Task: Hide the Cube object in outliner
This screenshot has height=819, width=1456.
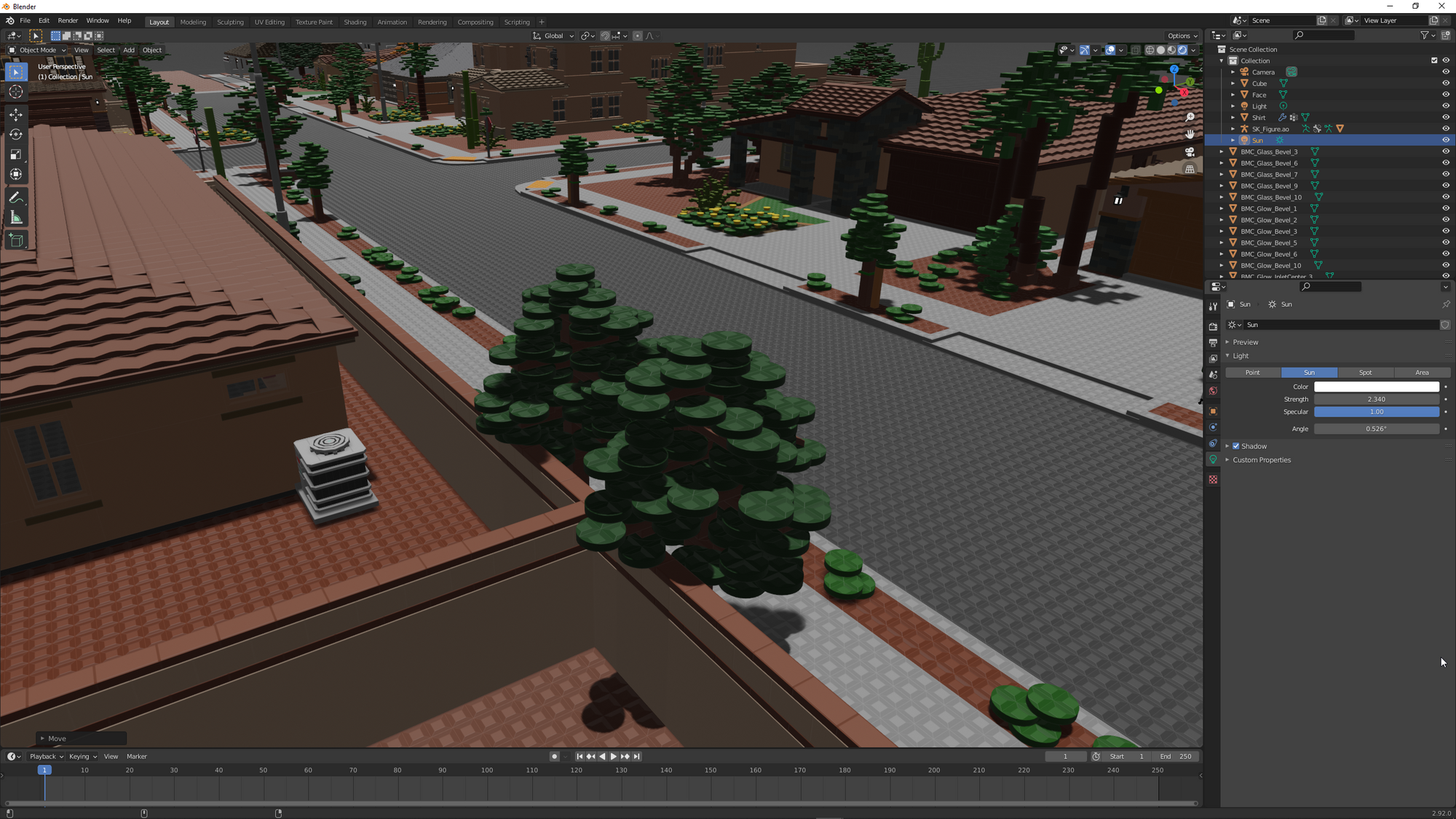Action: click(1446, 83)
